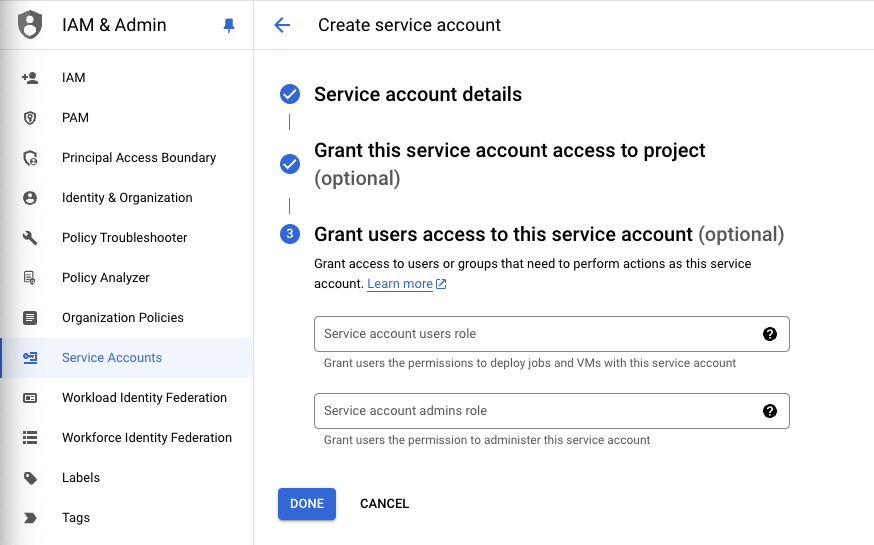Click the Labels tag icon
Screen dimensions: 874x545
click(30, 478)
